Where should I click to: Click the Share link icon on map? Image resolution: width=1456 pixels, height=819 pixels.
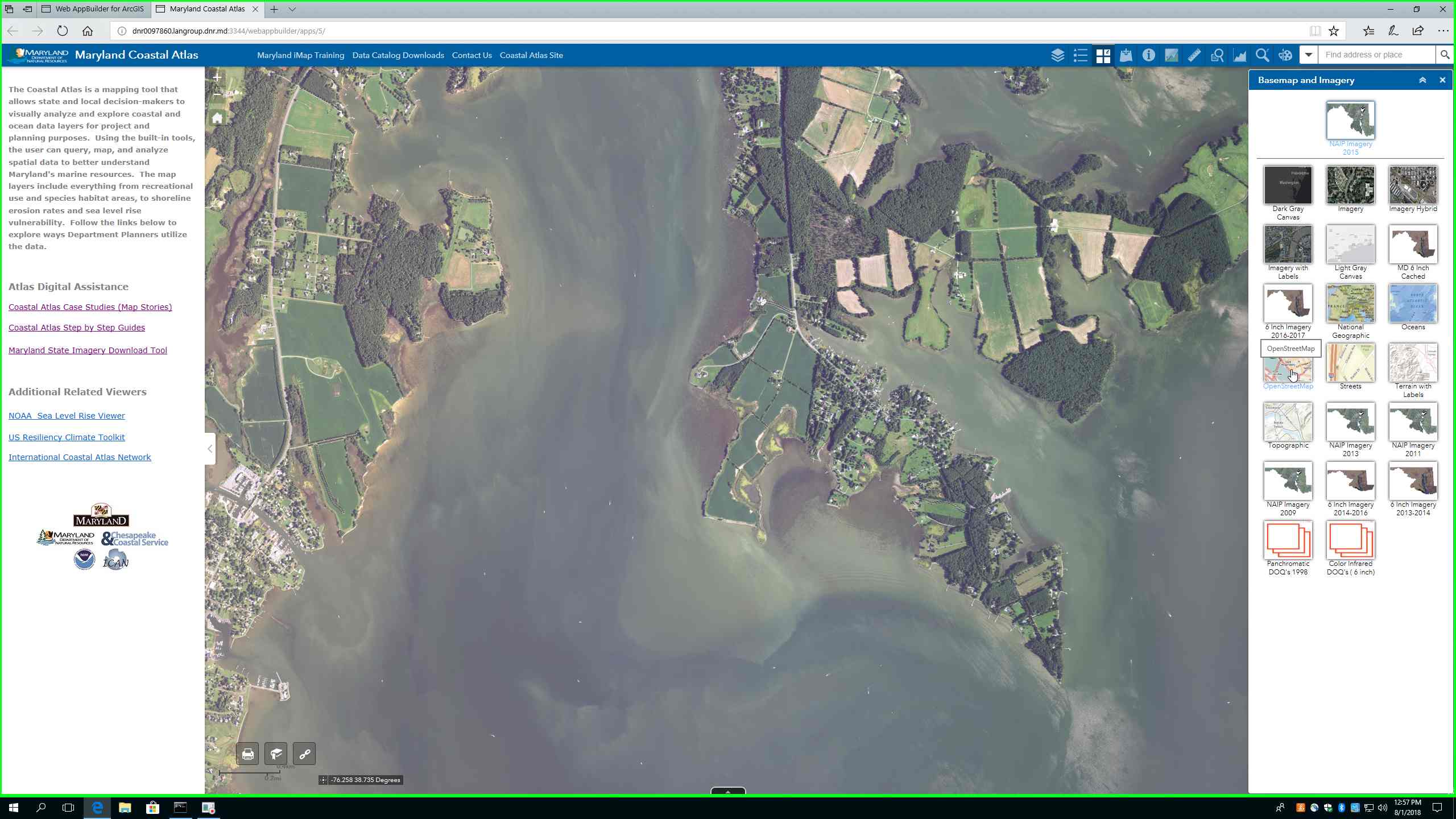pyautogui.click(x=304, y=754)
